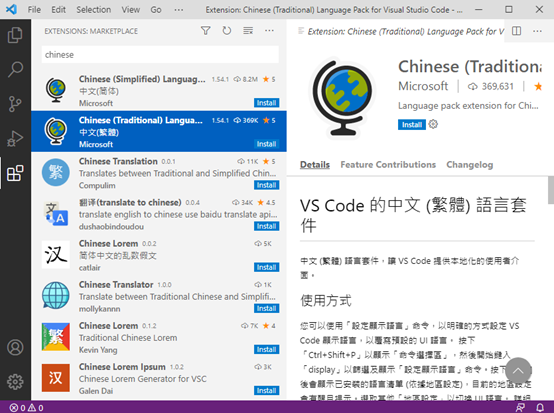This screenshot has height=413, width=554.
Task: Open the File menu
Action: click(34, 10)
